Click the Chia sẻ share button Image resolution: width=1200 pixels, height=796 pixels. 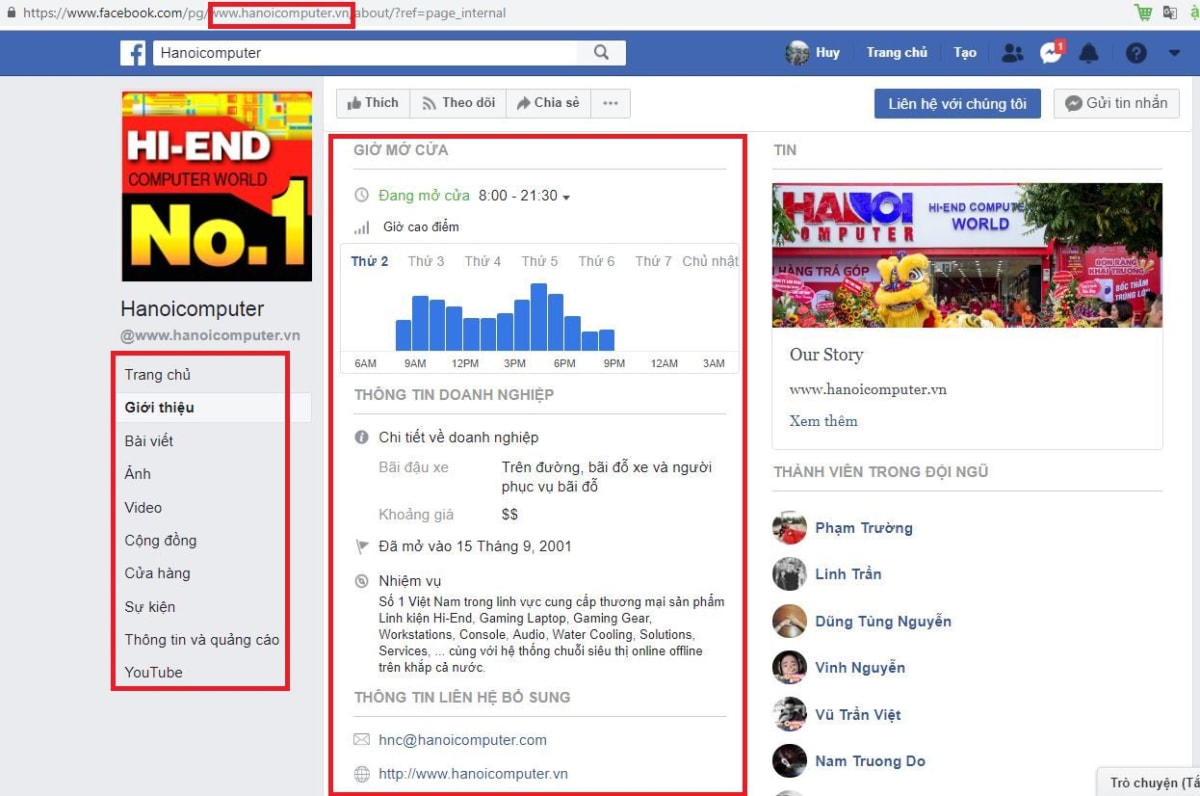[x=548, y=103]
